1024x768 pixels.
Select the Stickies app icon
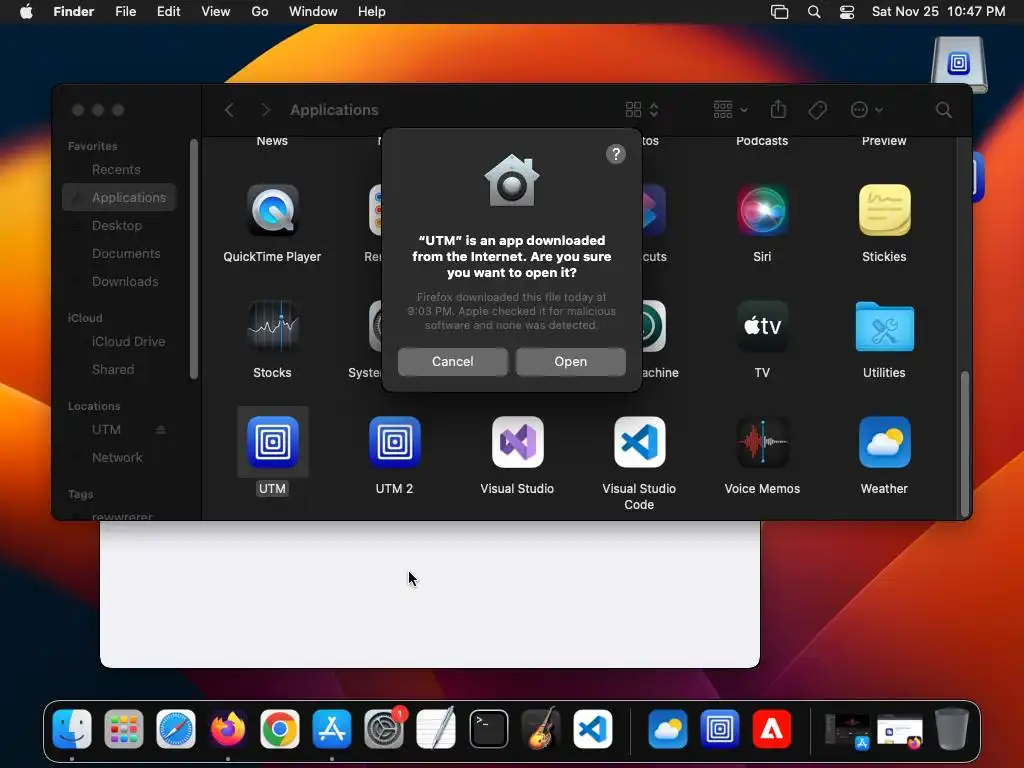tap(884, 210)
